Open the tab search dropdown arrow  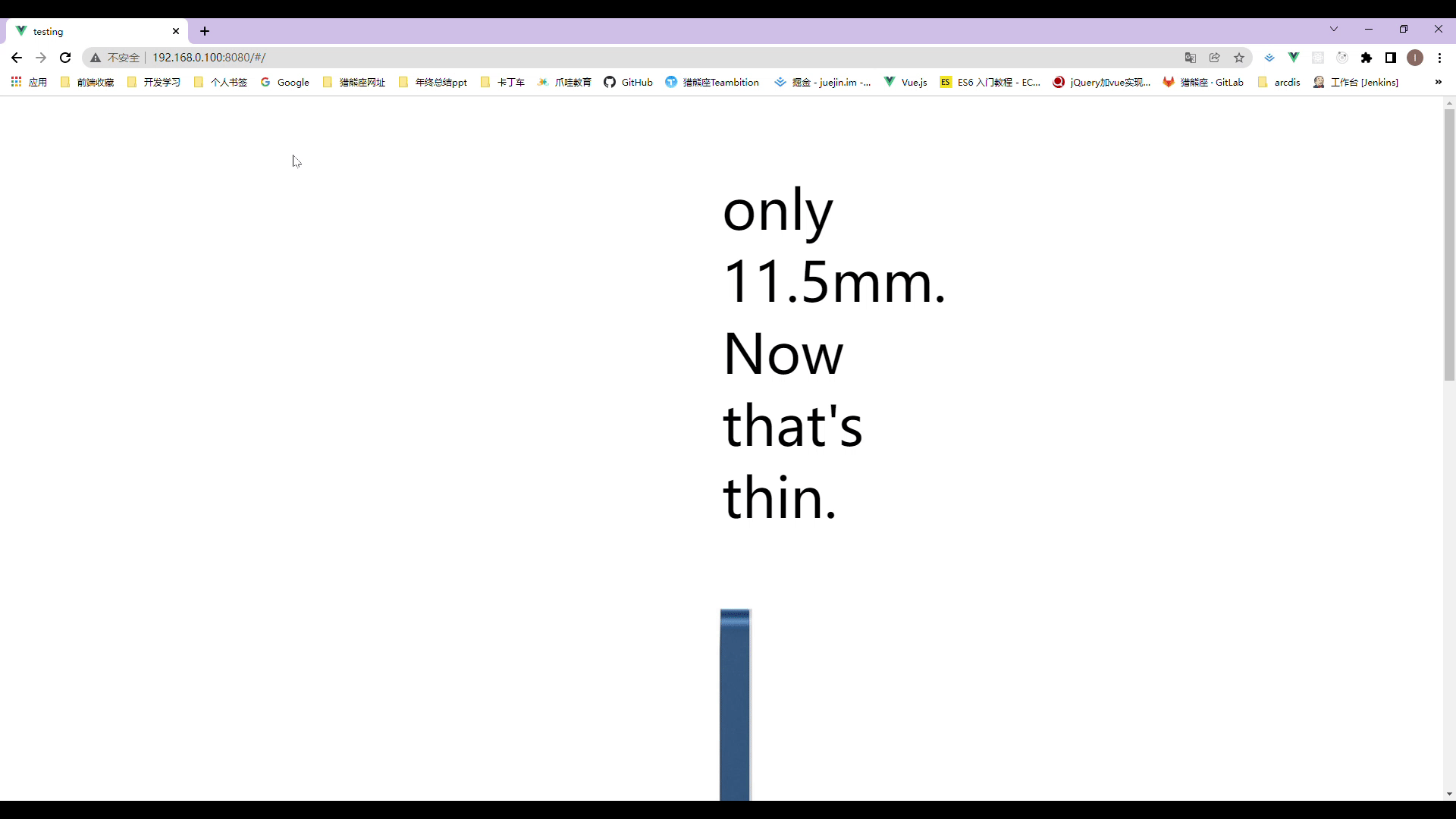[x=1334, y=30]
